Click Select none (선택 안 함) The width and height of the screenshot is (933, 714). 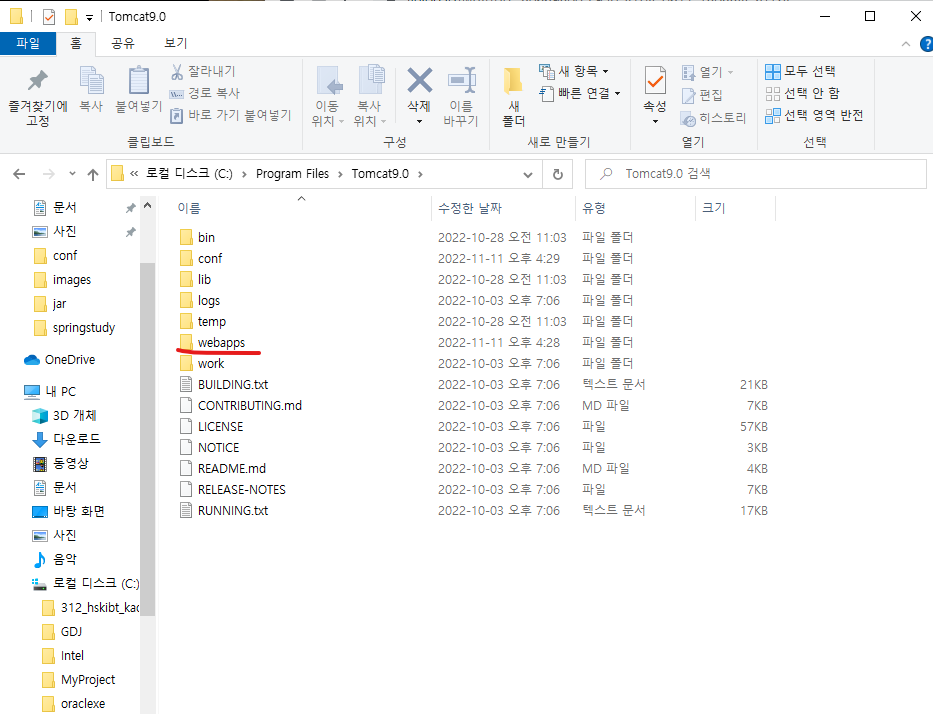(x=802, y=93)
